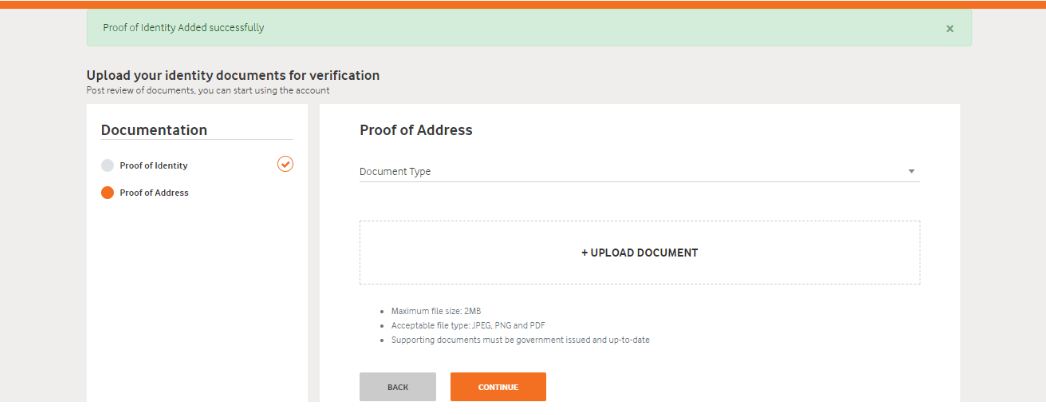This screenshot has width=1046, height=415.
Task: Click the green success notification banner text
Action: tap(183, 28)
